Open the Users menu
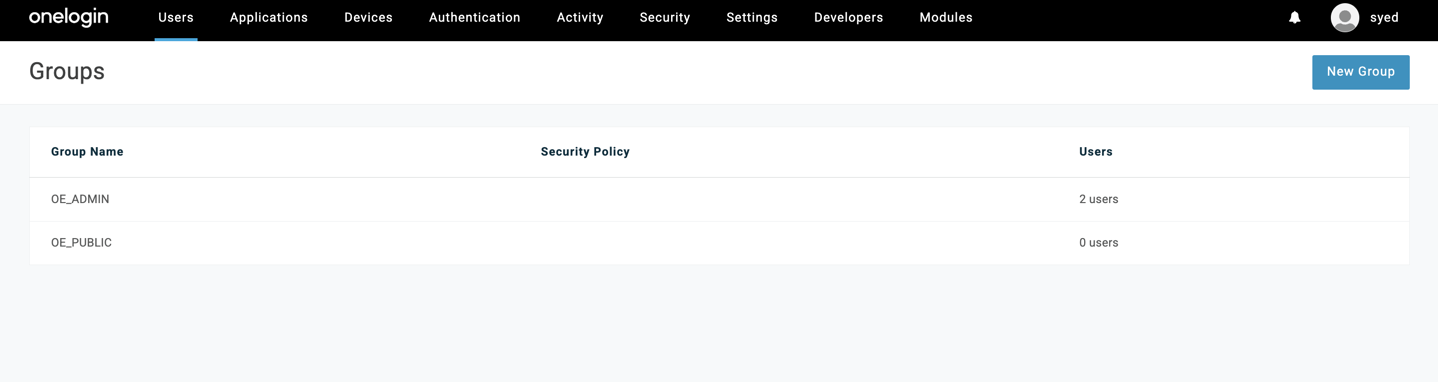1439x382 pixels. pos(176,17)
